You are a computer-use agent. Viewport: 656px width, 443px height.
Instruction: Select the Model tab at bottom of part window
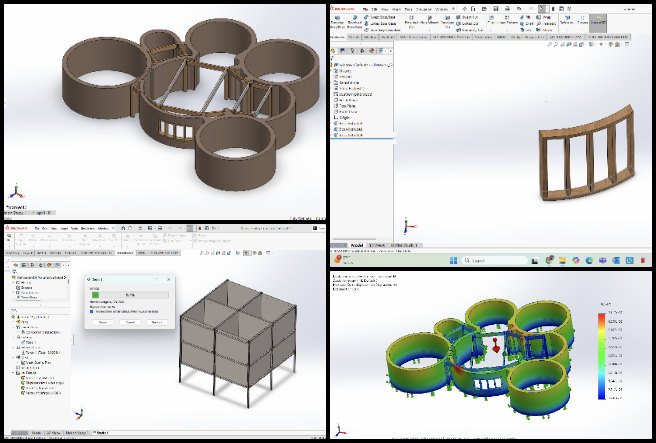(x=356, y=245)
